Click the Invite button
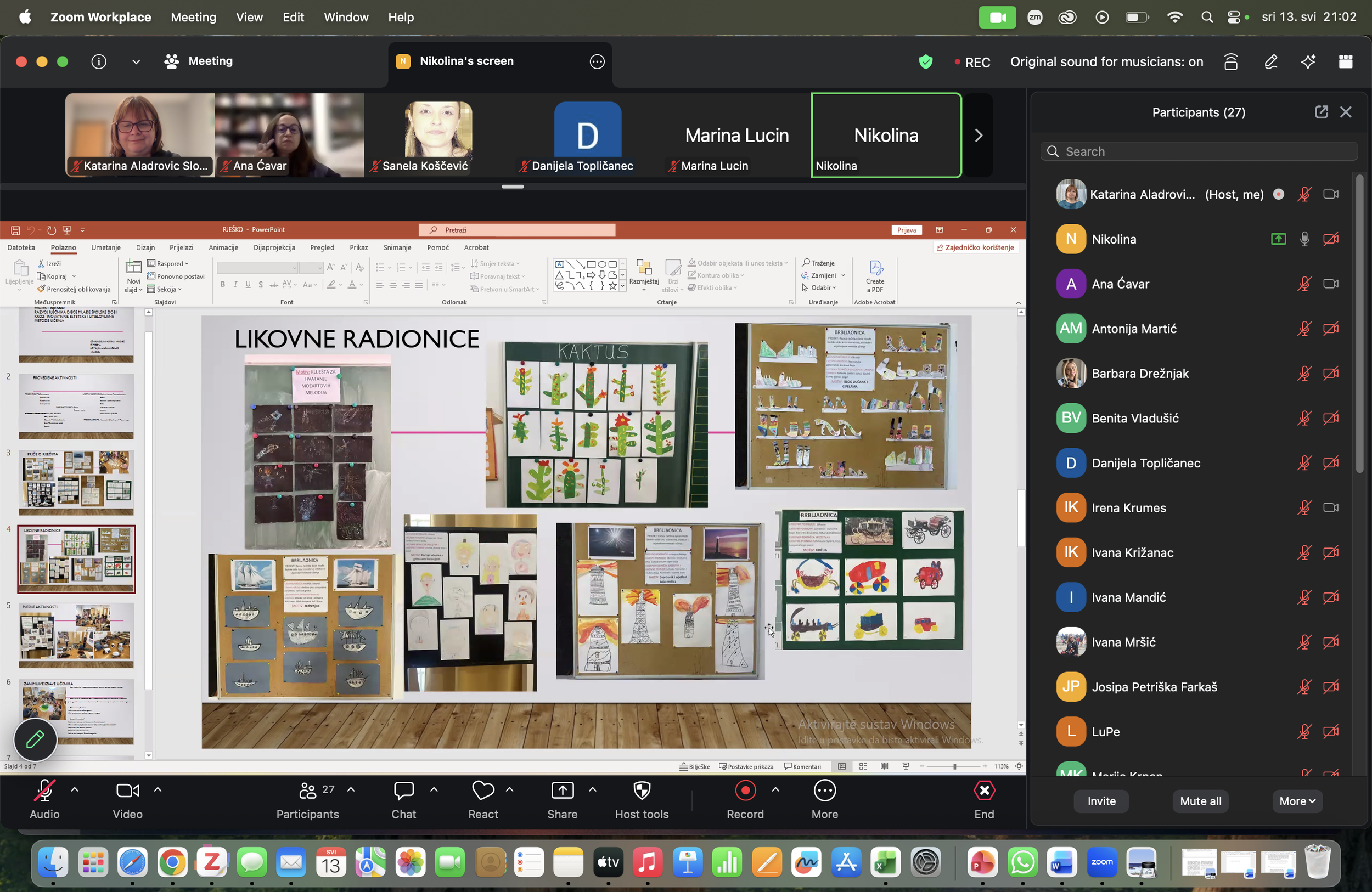This screenshot has width=1372, height=892. [1101, 801]
